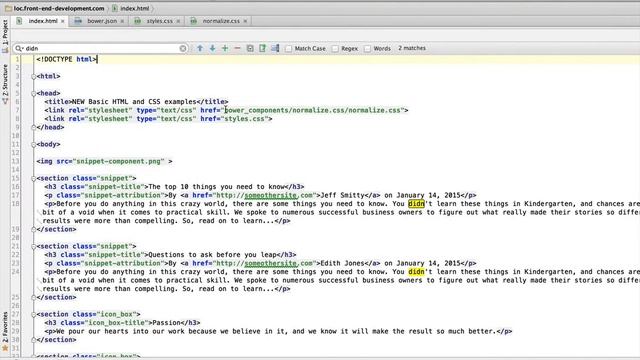
Task: Enable Match Case checkbox
Action: pyautogui.click(x=289, y=49)
